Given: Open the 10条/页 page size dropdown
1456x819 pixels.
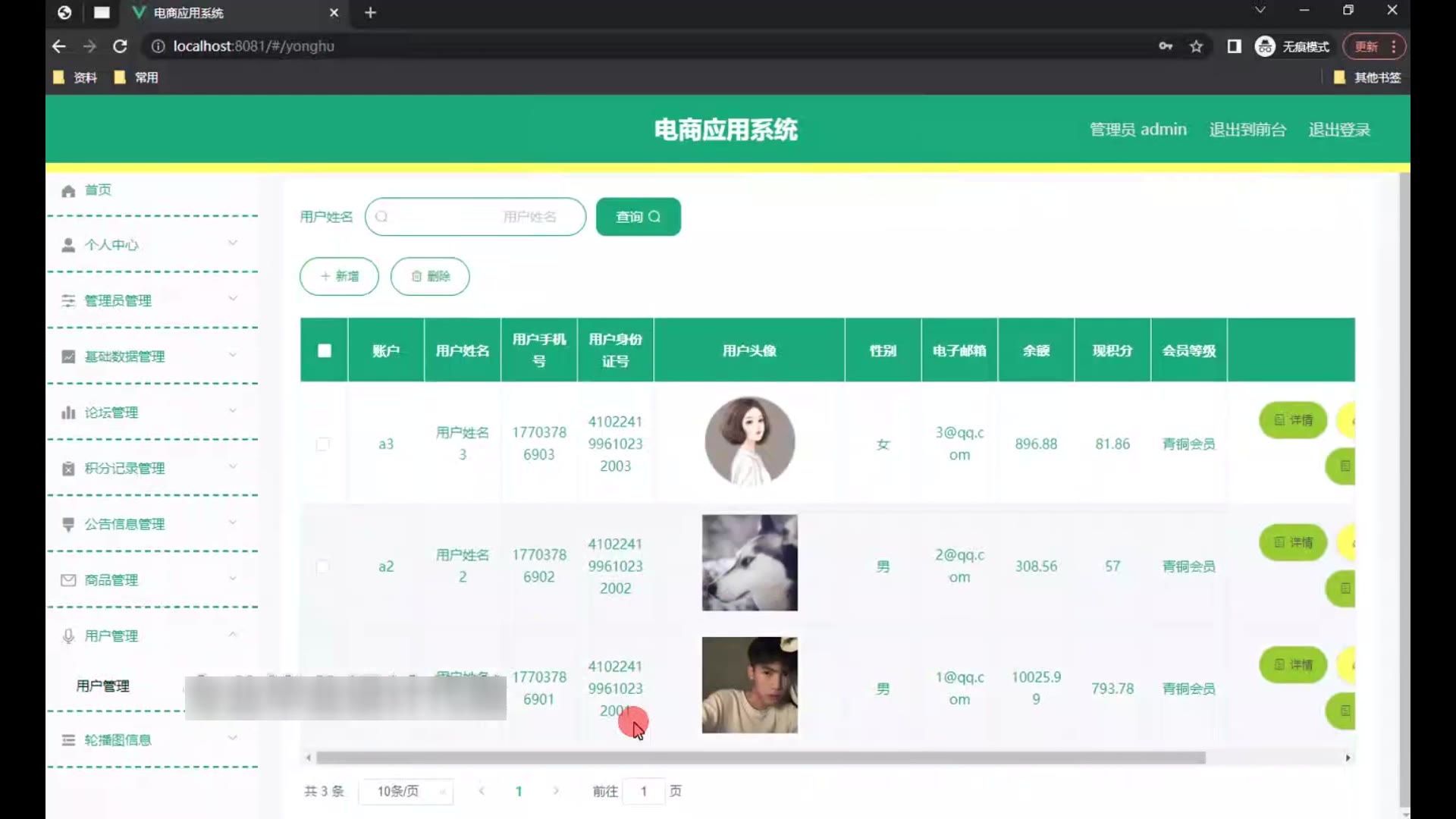Looking at the screenshot, I should pos(406,791).
